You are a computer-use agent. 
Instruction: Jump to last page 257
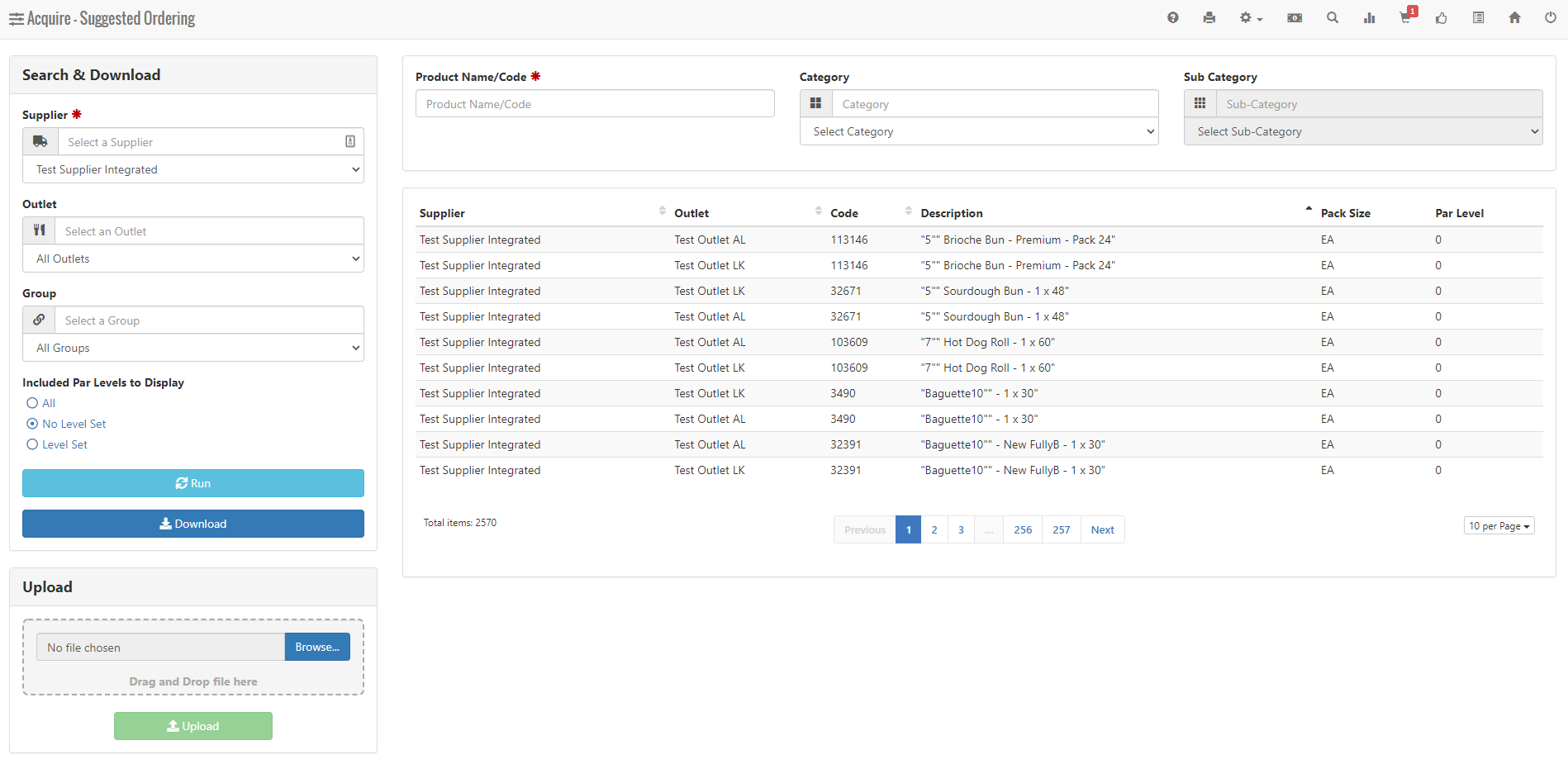pos(1062,529)
